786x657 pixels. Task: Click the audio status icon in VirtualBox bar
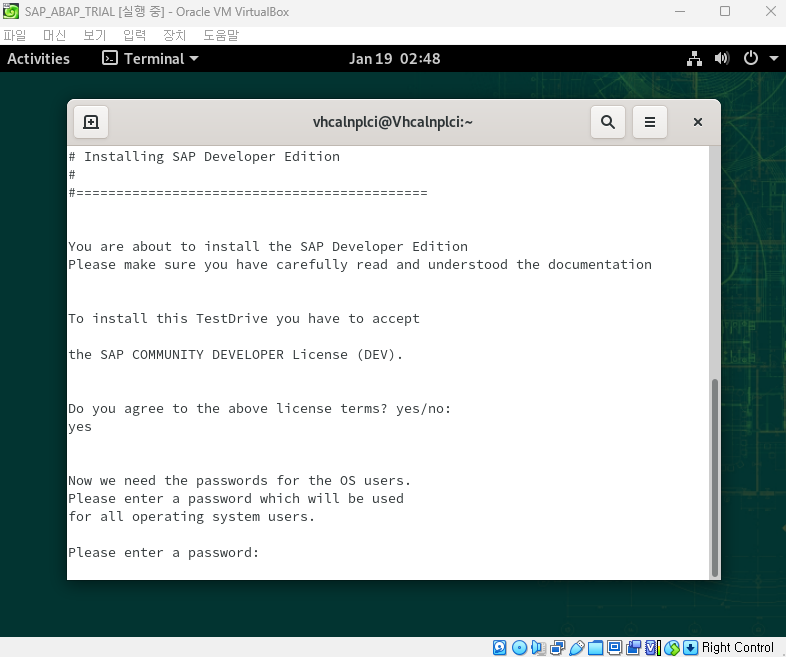click(x=538, y=647)
